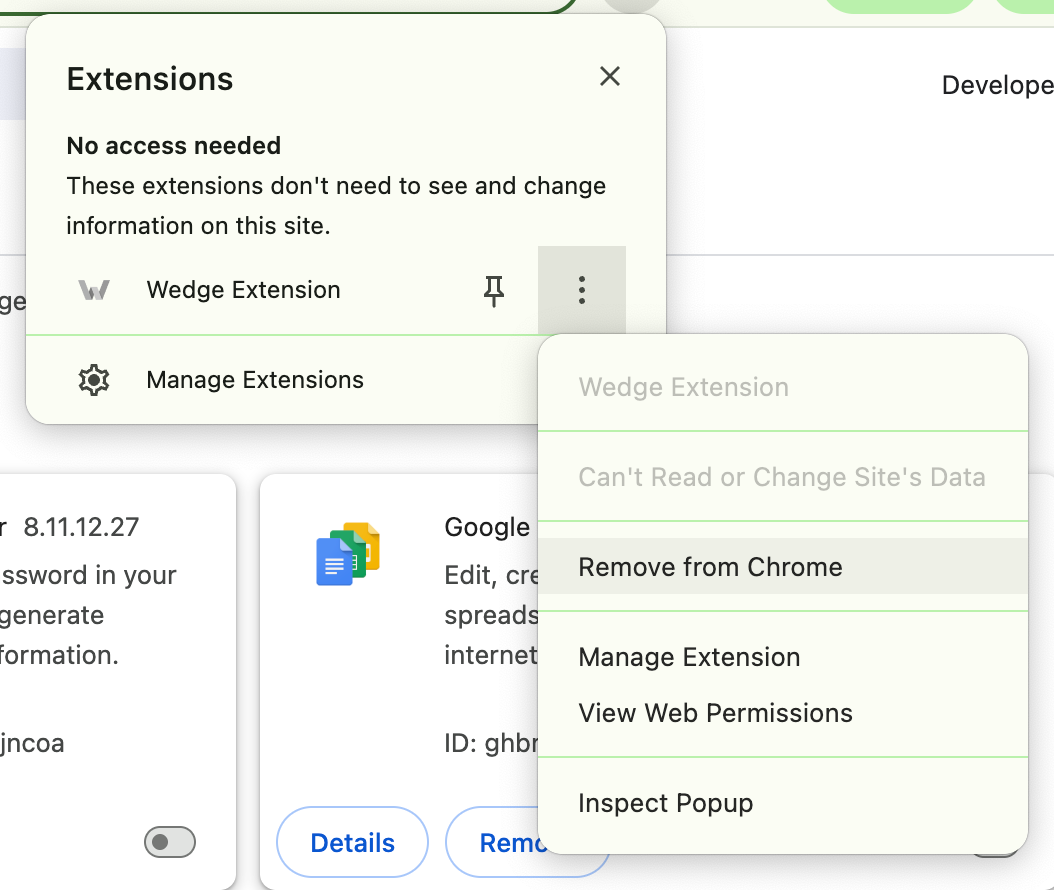Open Details for Google Docs extension
1054x890 pixels.
[352, 842]
